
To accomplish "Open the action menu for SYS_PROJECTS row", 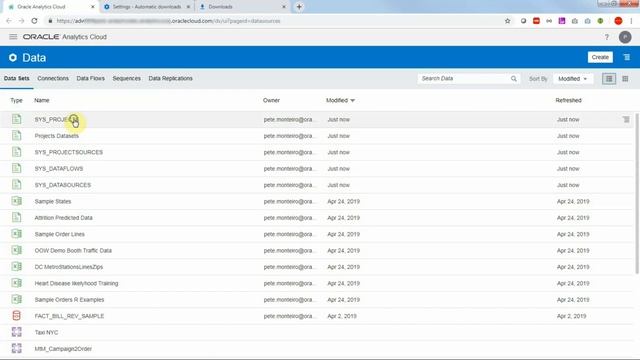I will tap(626, 120).
